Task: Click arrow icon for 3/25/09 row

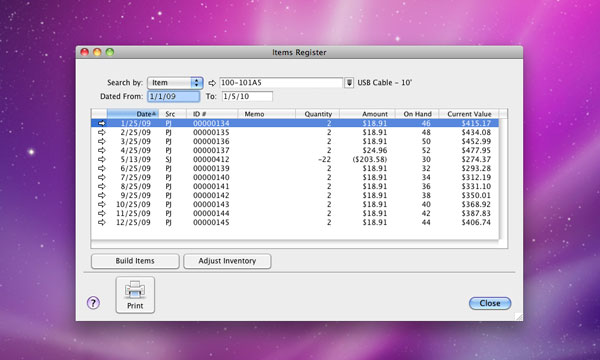Action: coord(101,141)
